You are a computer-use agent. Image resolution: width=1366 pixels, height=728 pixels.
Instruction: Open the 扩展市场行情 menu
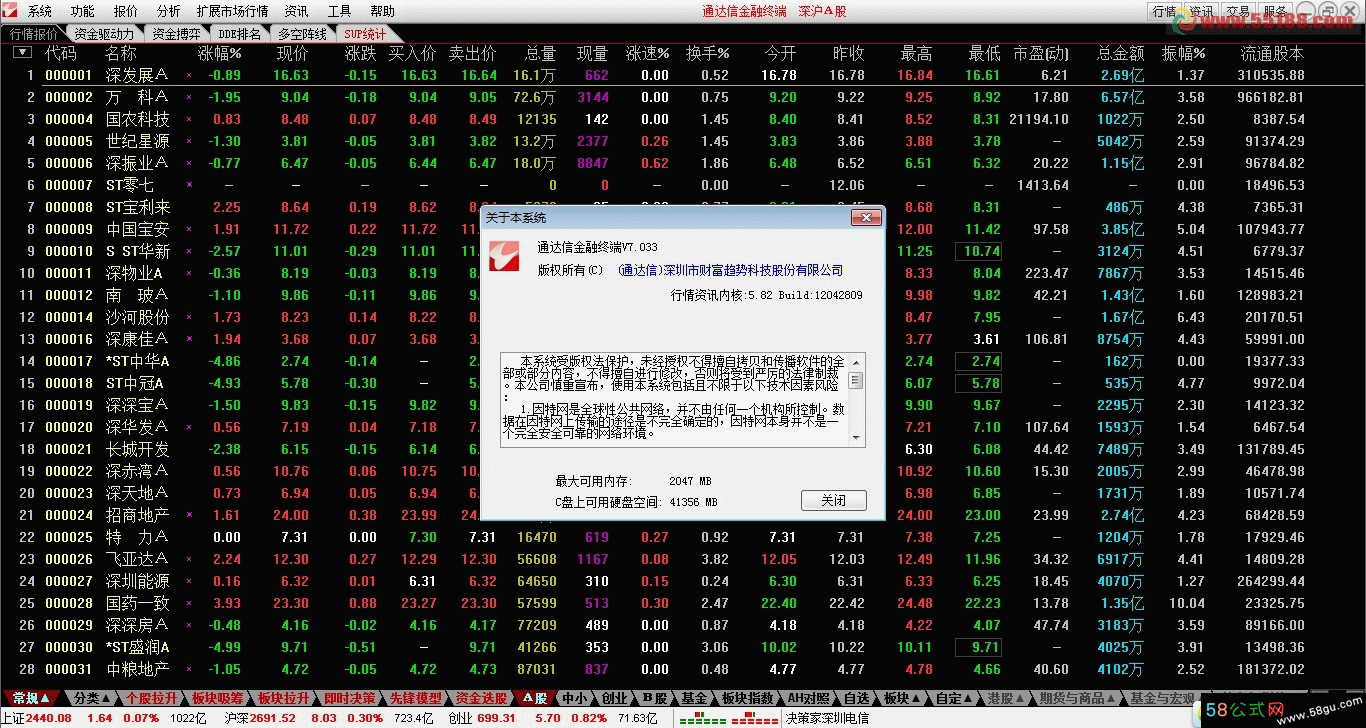232,11
